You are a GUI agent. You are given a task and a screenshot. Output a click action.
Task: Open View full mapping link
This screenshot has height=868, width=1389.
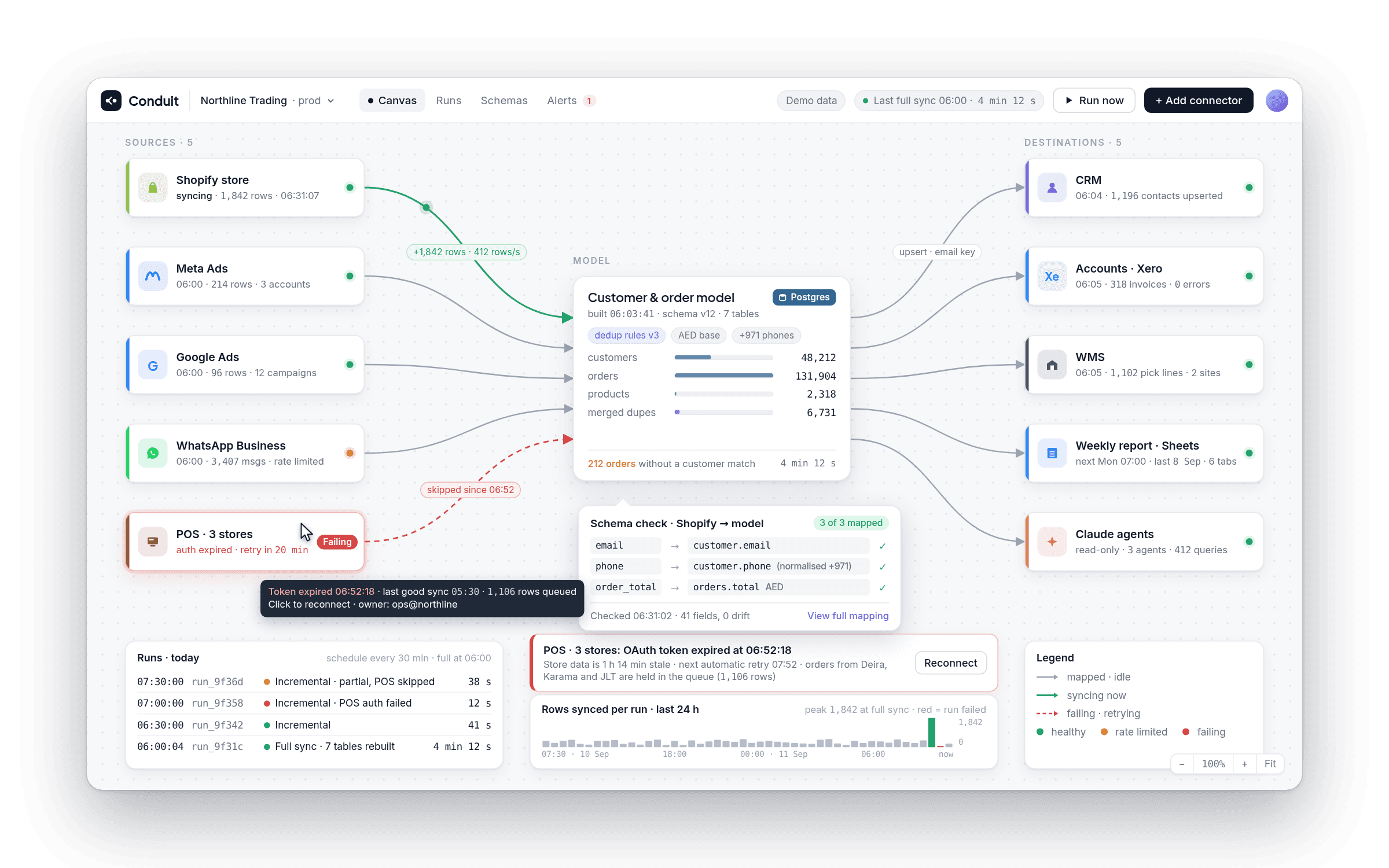(x=848, y=616)
